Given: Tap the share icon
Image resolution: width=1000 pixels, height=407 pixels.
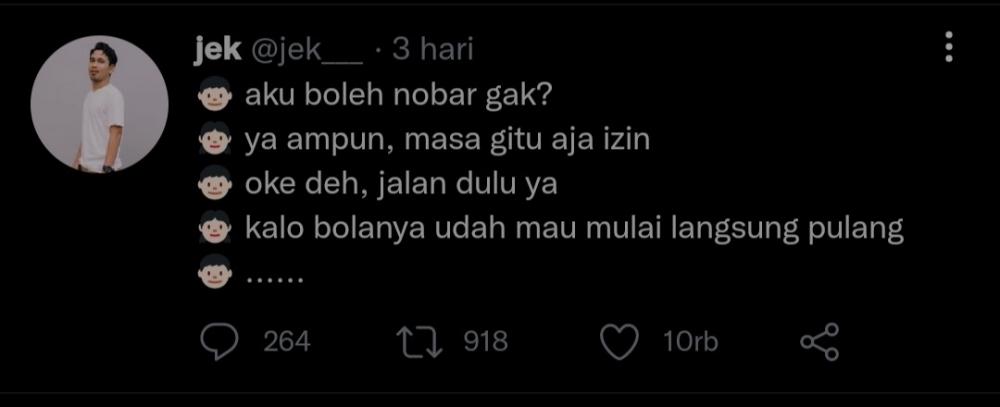Looking at the screenshot, I should [x=820, y=342].
